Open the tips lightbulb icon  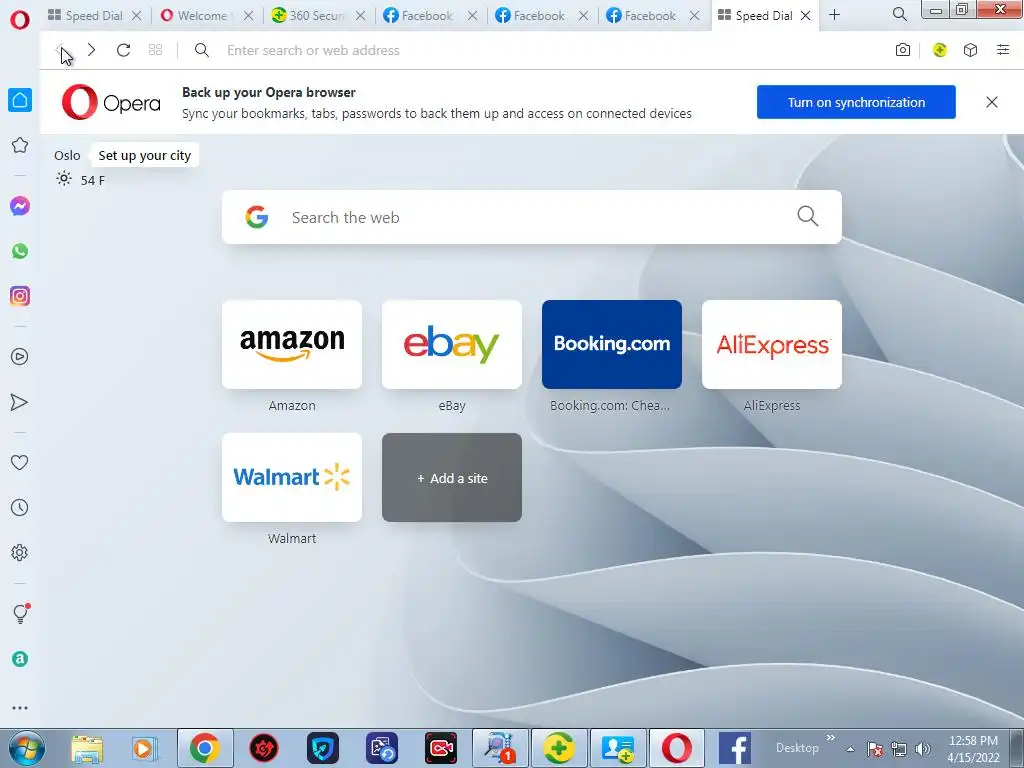pos(21,613)
